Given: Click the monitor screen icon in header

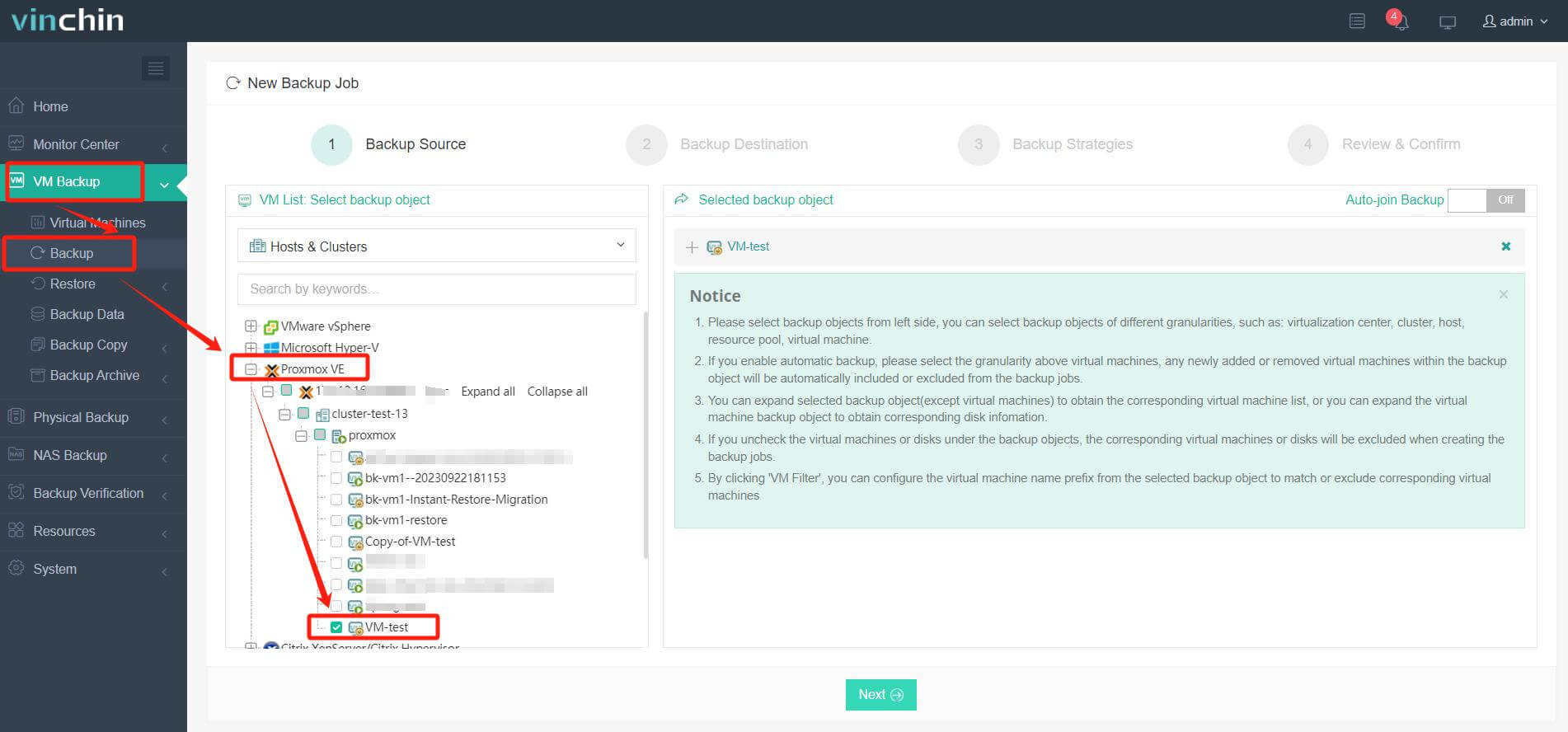Looking at the screenshot, I should pos(1448,22).
